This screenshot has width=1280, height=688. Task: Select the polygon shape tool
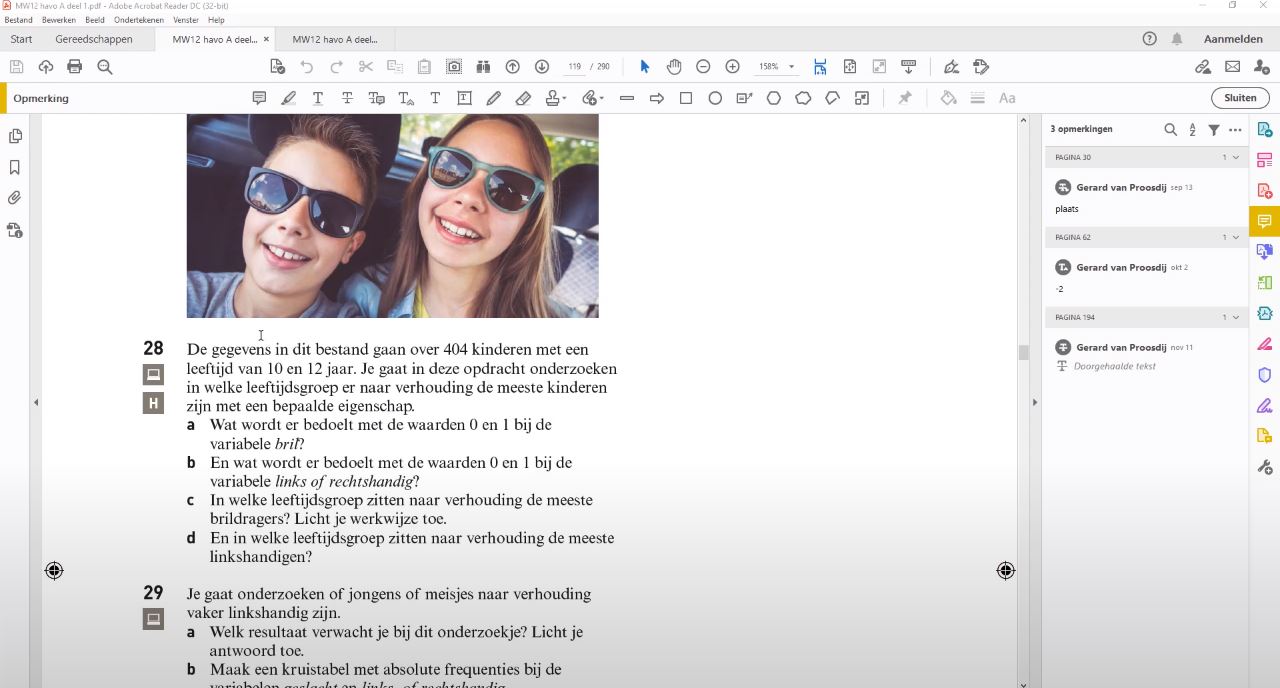pyautogui.click(x=774, y=98)
